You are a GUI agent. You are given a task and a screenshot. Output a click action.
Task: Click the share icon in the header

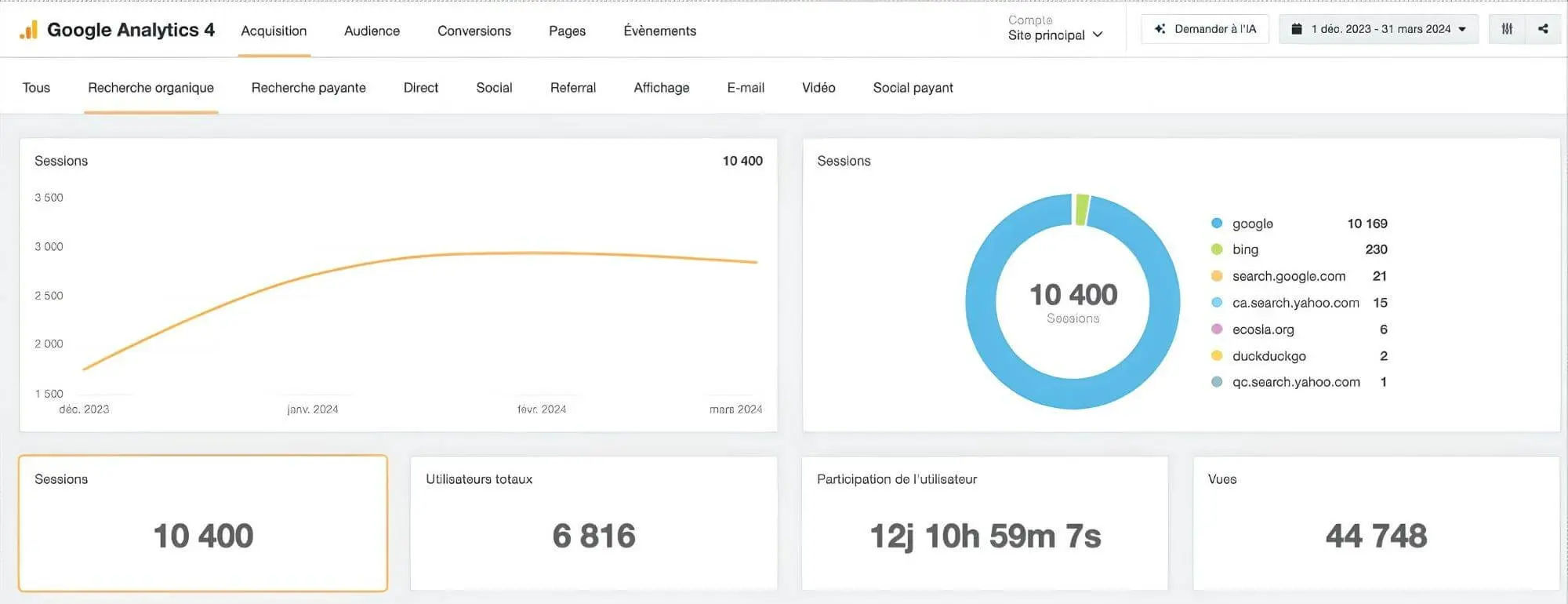click(x=1543, y=29)
